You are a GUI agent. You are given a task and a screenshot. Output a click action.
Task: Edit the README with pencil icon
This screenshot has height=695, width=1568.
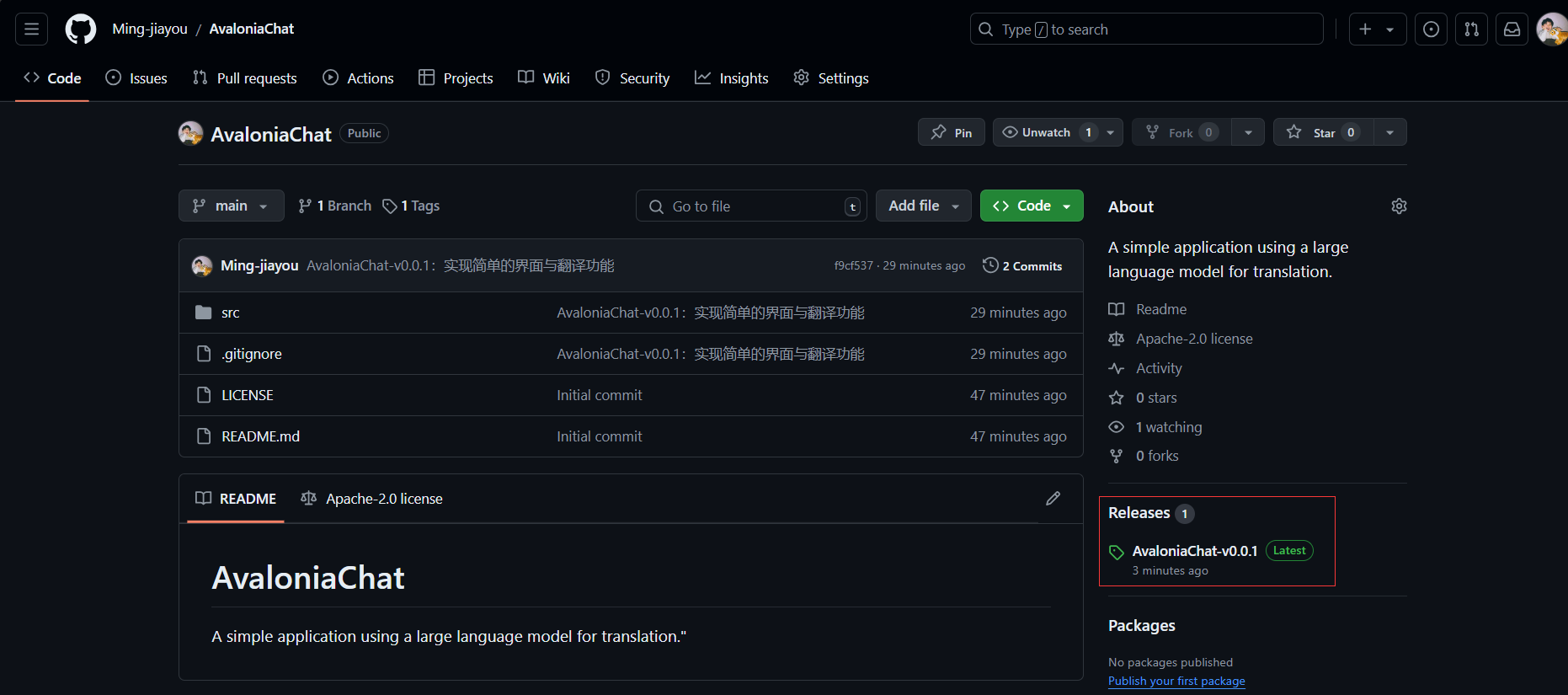[x=1053, y=499]
